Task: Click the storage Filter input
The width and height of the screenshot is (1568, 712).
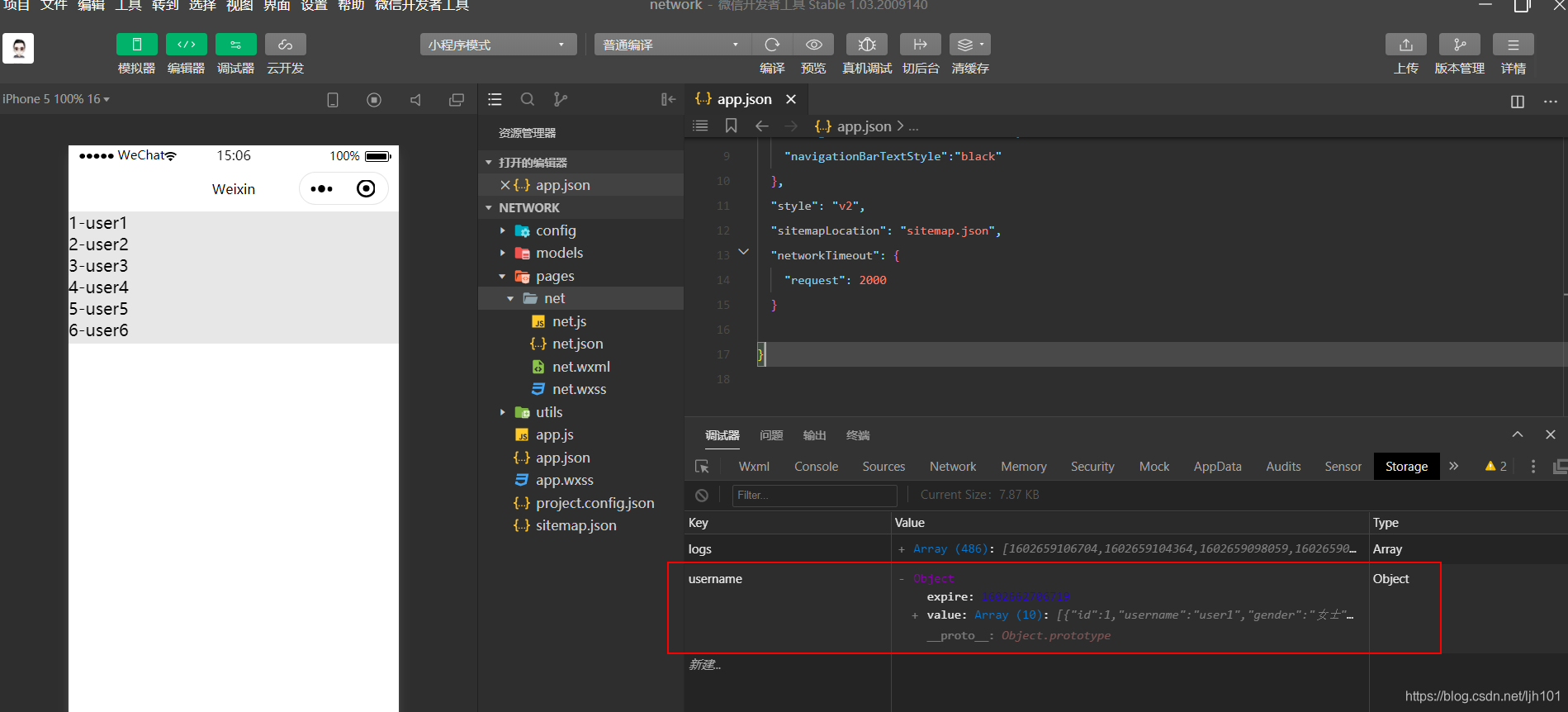Action: tap(814, 495)
